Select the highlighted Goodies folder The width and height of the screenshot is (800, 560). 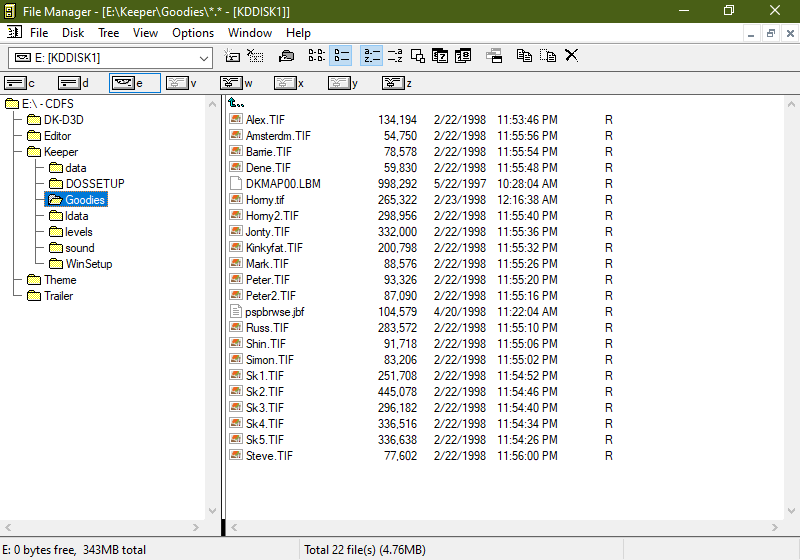(77, 200)
